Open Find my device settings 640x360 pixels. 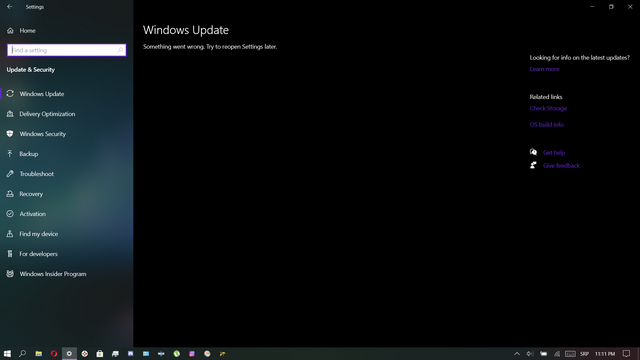(67, 234)
